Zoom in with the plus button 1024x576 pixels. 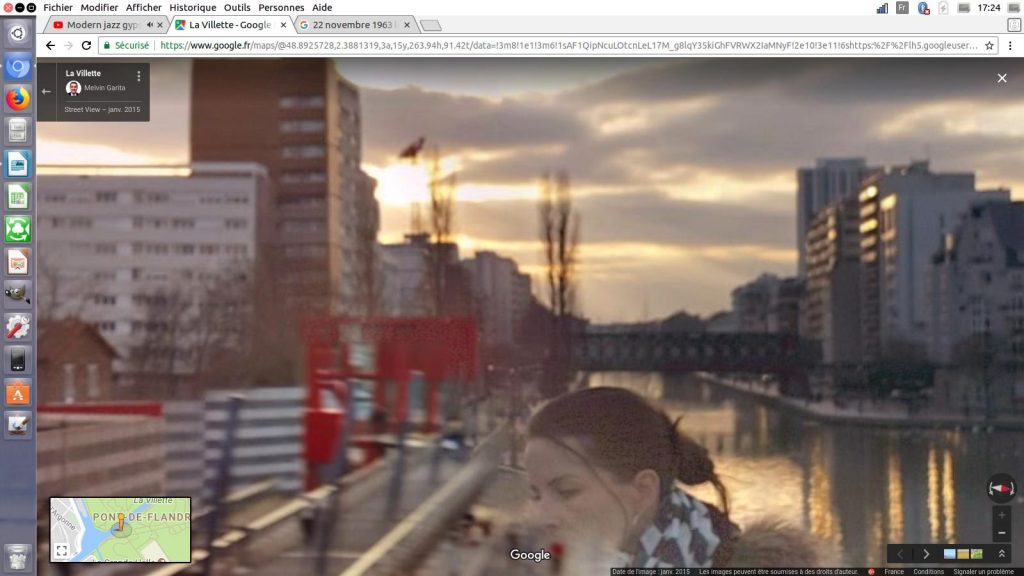coord(1001,515)
